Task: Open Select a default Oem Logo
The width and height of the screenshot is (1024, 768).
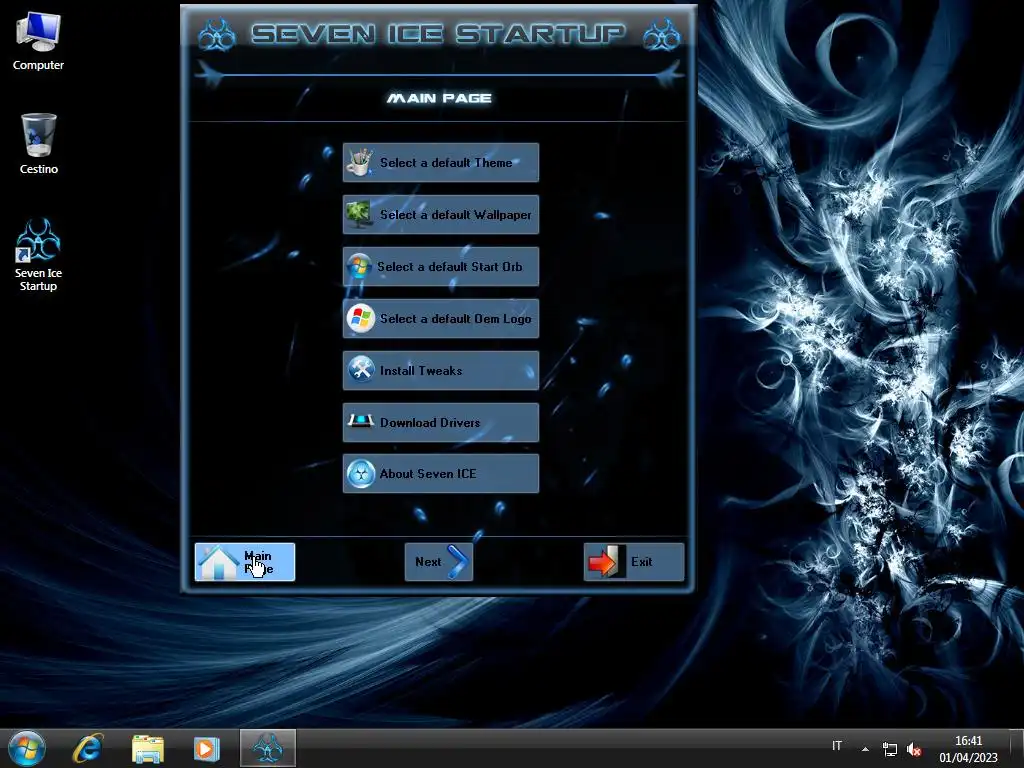Action: click(441, 319)
